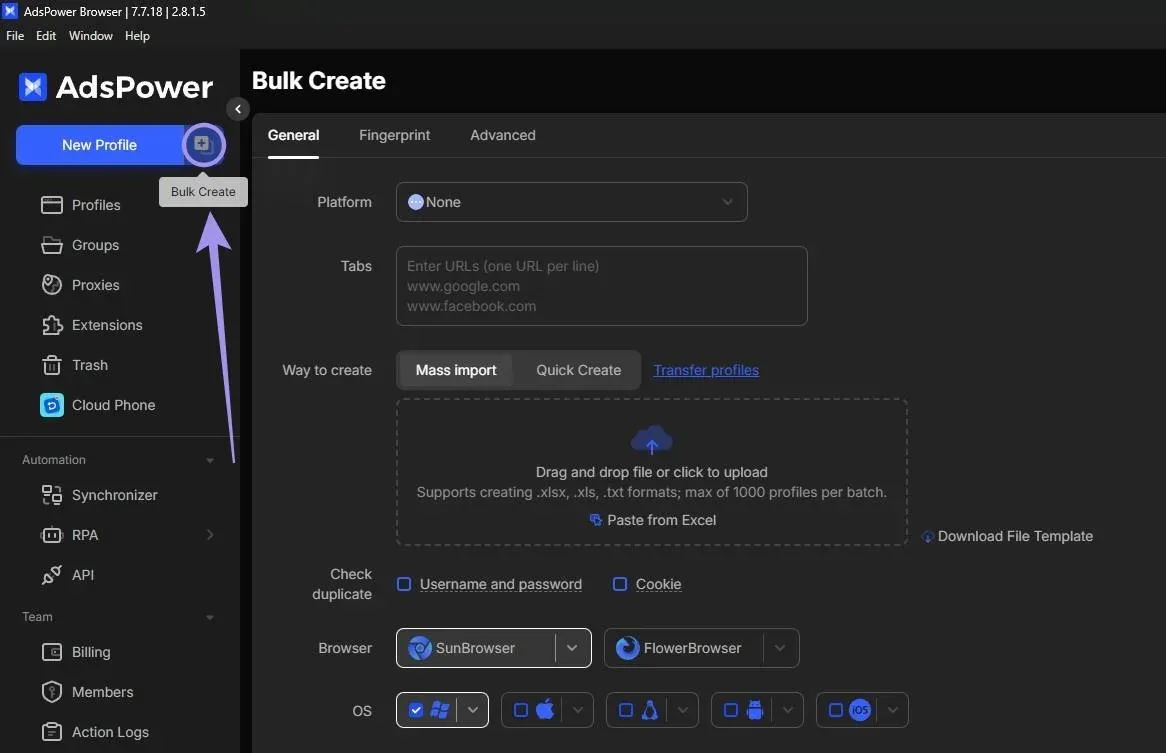This screenshot has height=753, width=1166.
Task: Enable the Cookie duplicate check
Action: click(620, 584)
